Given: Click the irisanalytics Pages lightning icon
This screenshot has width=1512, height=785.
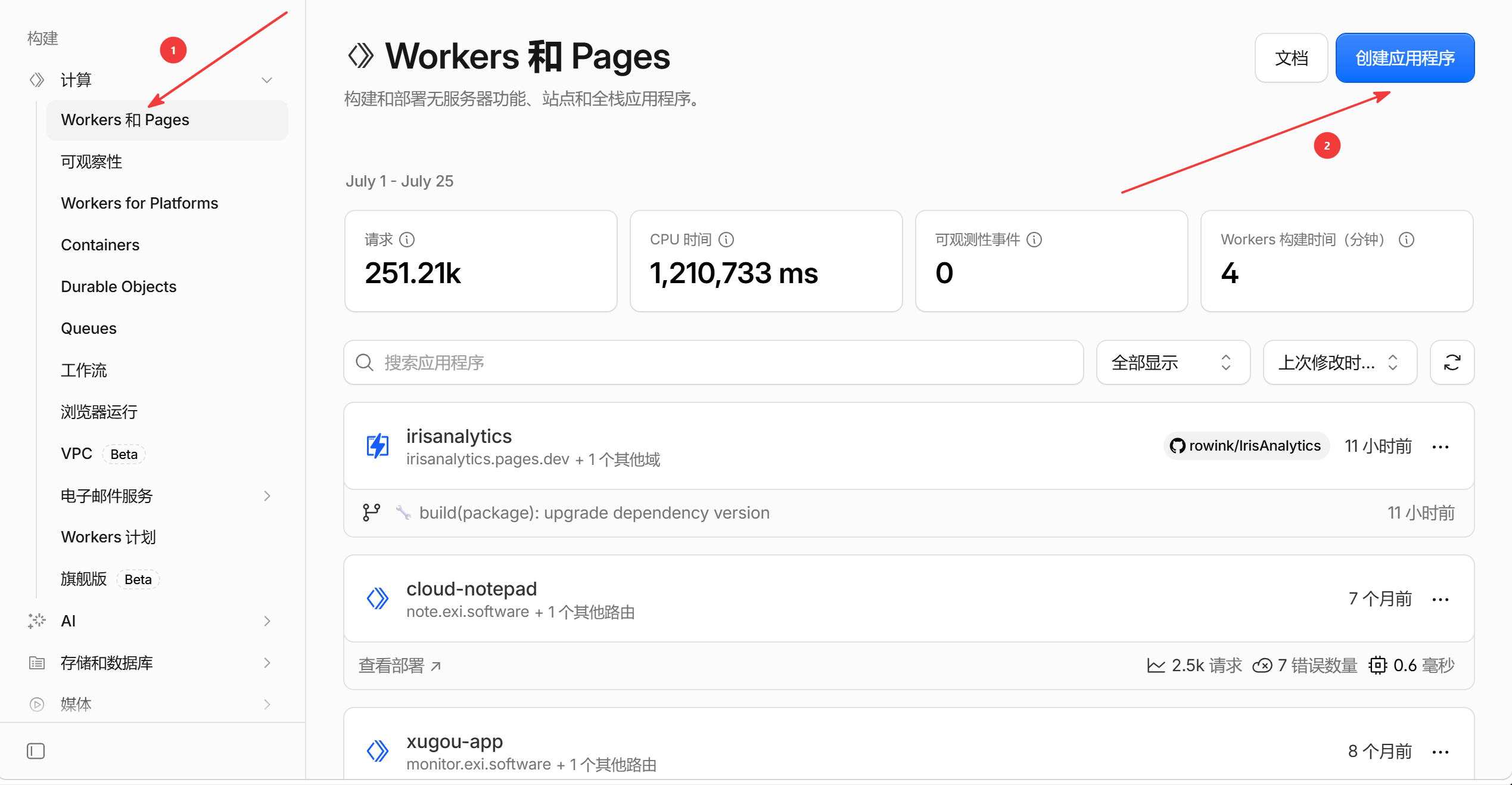Looking at the screenshot, I should [x=378, y=446].
